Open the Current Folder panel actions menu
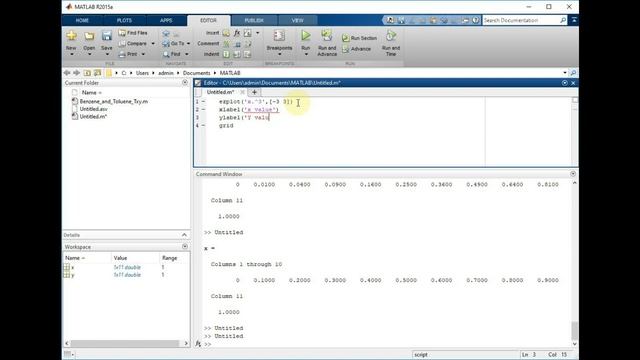Image resolution: width=640 pixels, height=360 pixels. click(x=185, y=82)
